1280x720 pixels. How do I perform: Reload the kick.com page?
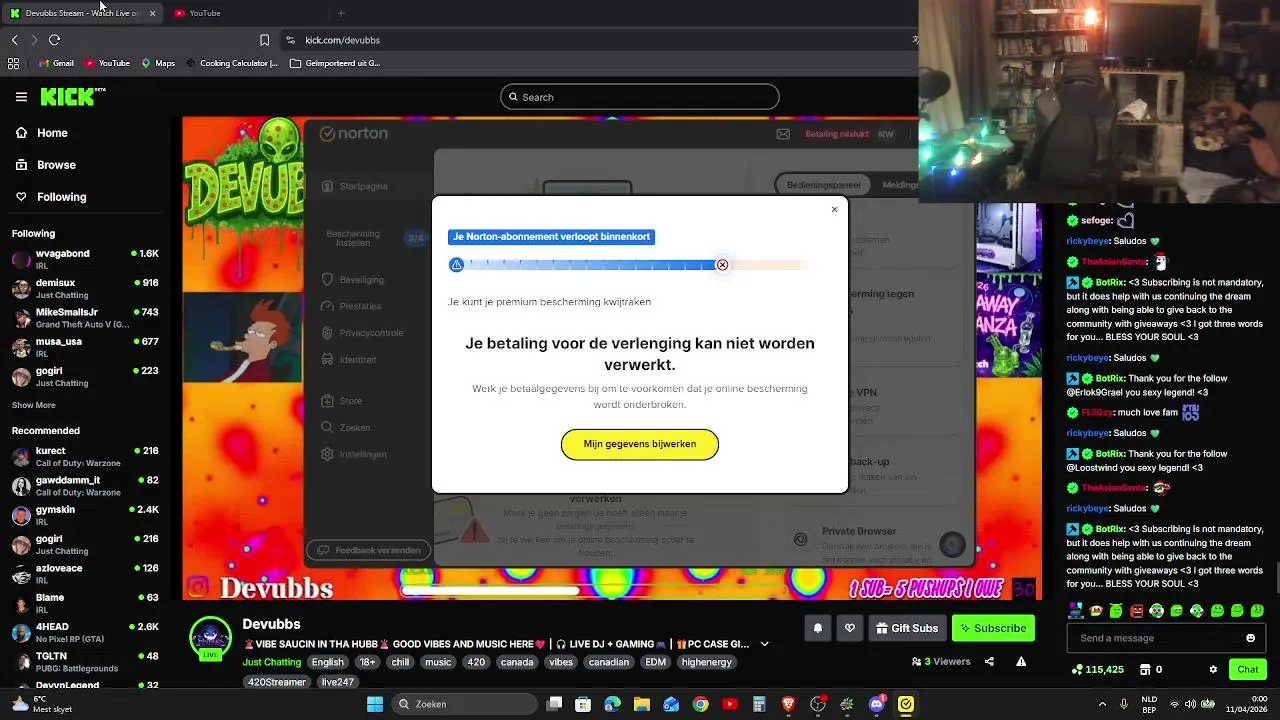54,40
